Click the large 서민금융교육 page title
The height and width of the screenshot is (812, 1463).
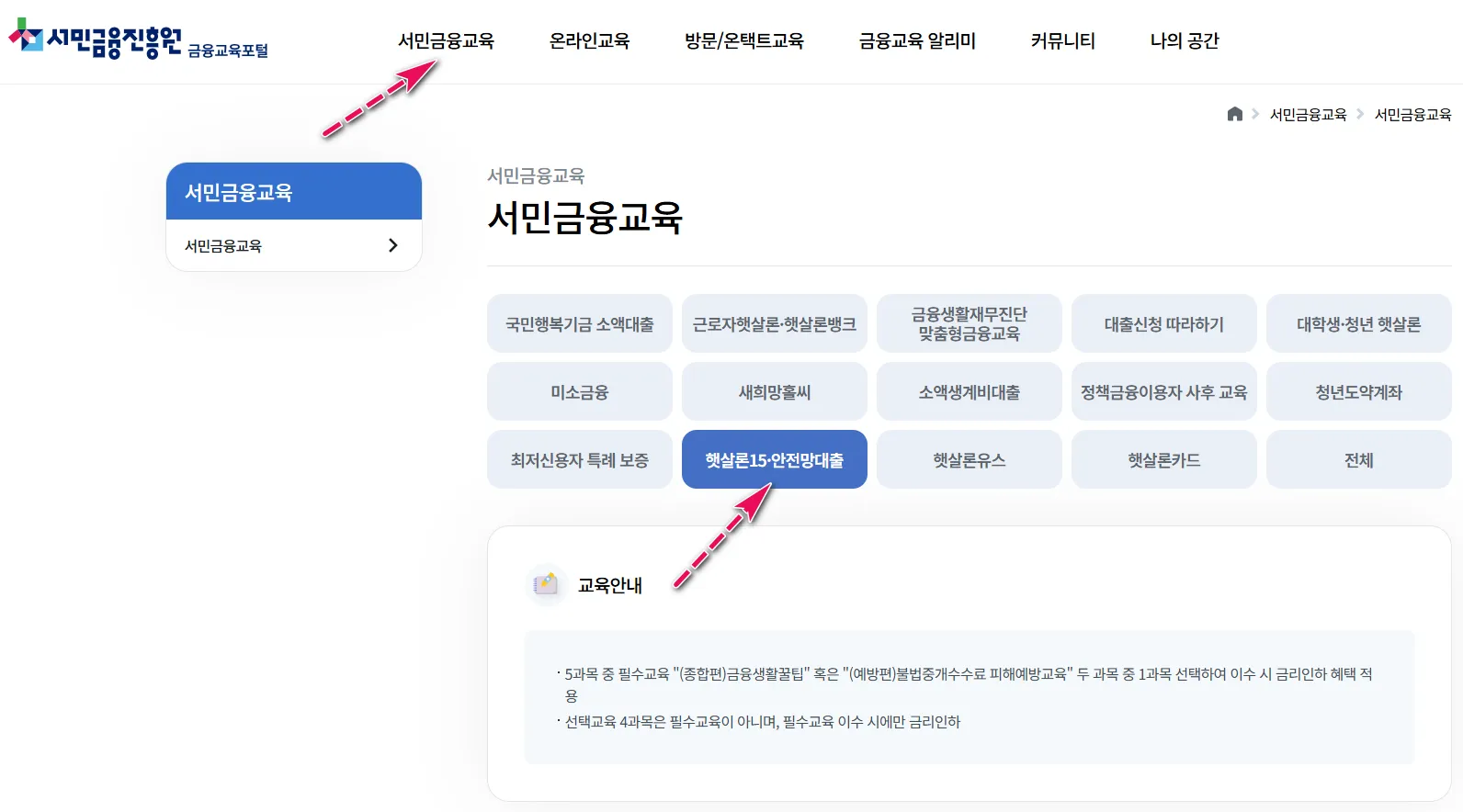(584, 218)
